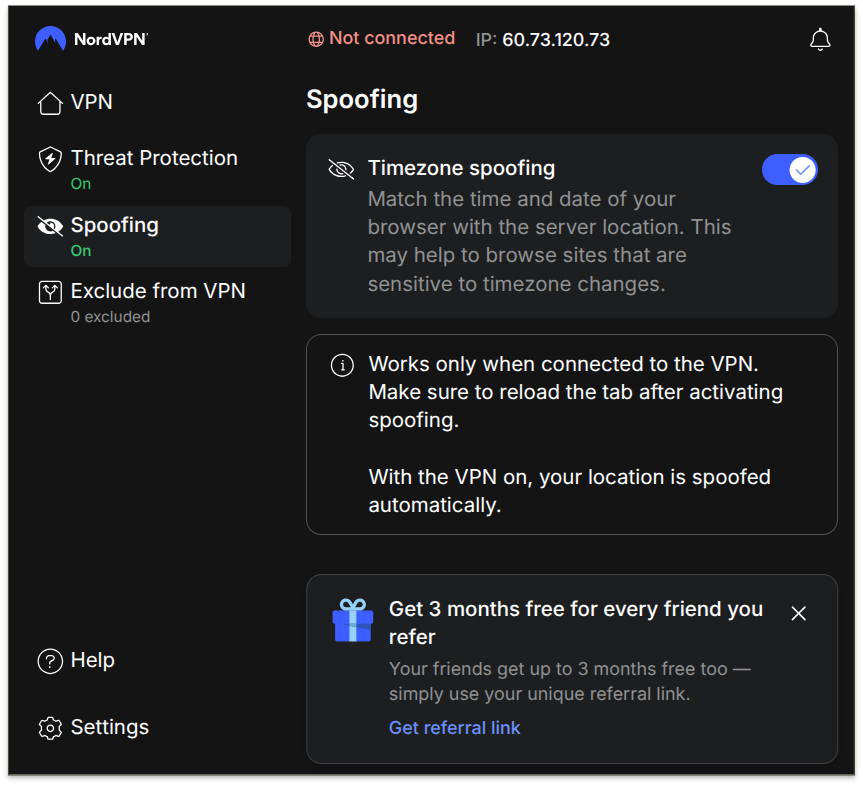Viewport: 863px width, 786px height.
Task: Select the Exclude from VPN menu label
Action: click(x=158, y=291)
